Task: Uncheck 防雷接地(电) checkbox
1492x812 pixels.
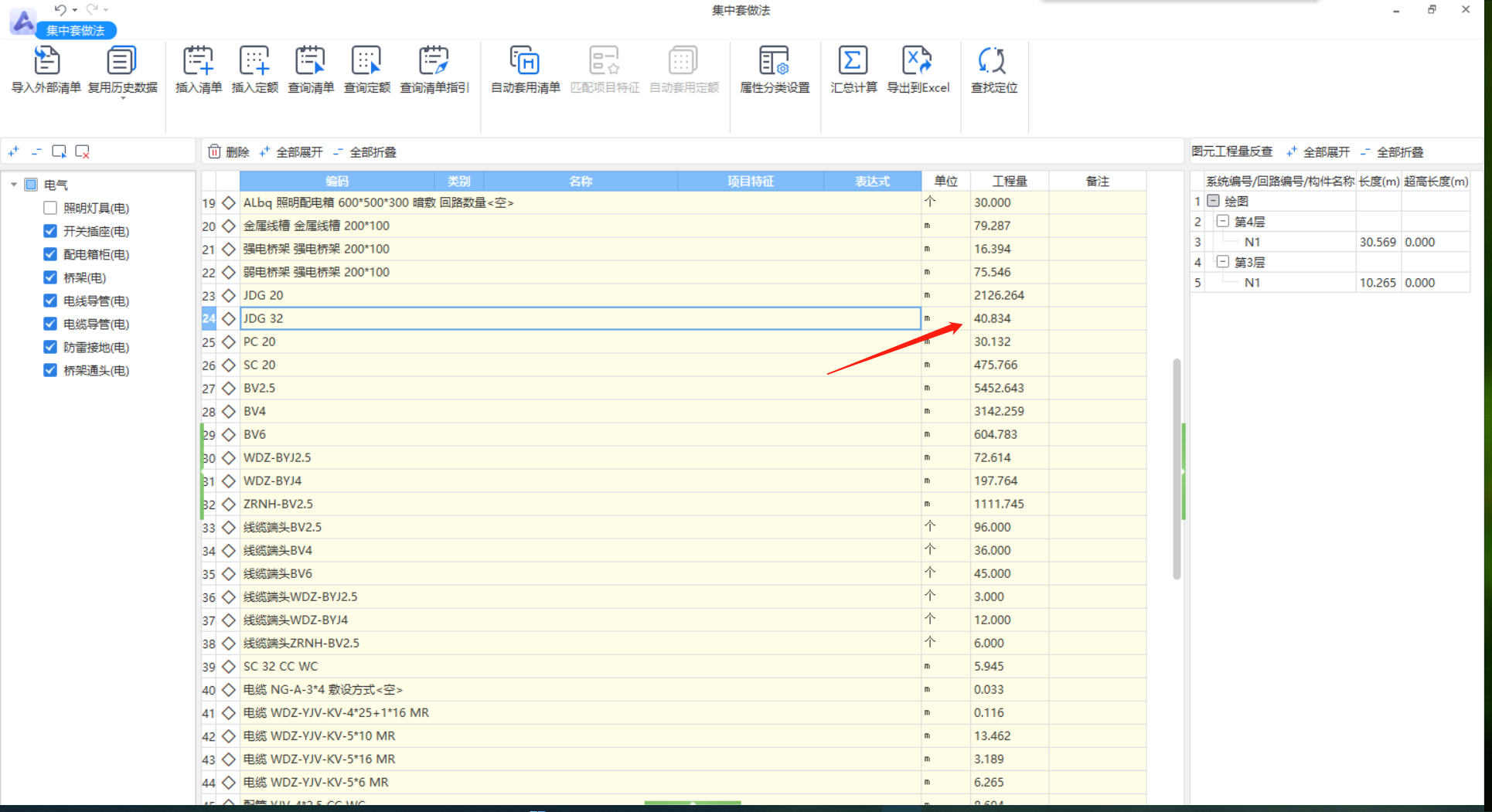Action: [x=50, y=347]
